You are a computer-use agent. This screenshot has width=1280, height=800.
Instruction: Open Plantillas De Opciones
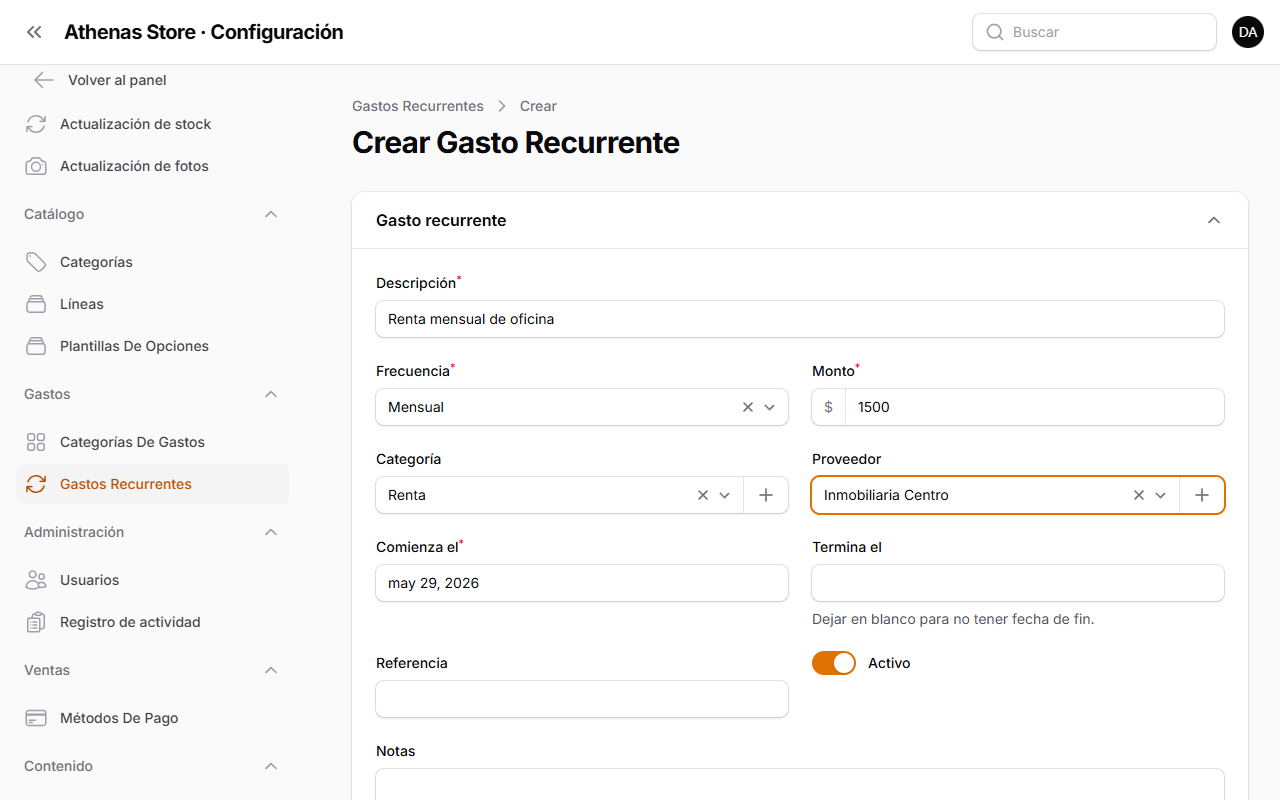[x=152, y=346]
